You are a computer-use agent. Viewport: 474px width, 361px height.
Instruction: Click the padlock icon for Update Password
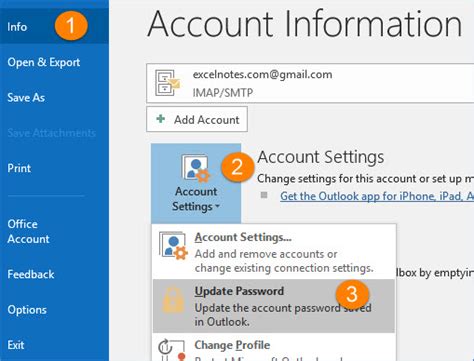[x=173, y=300]
